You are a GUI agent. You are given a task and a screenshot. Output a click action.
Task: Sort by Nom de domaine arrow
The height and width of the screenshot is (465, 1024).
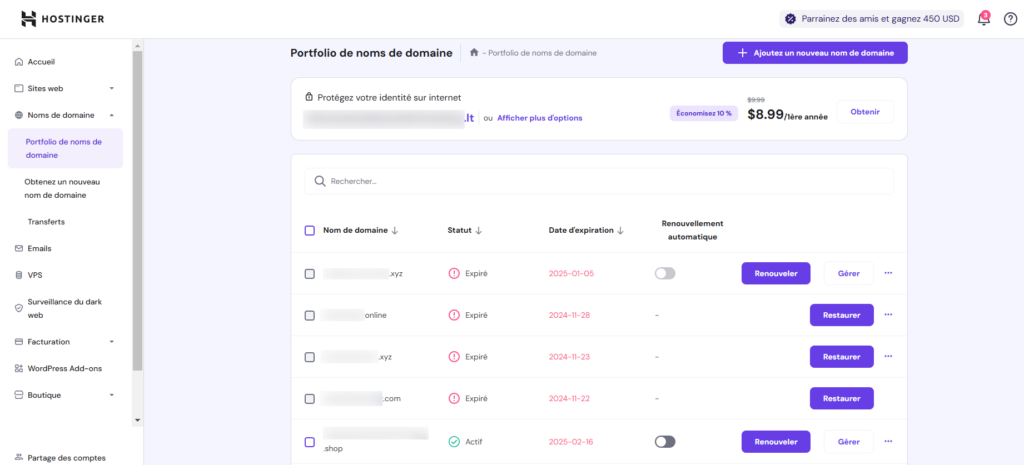395,231
